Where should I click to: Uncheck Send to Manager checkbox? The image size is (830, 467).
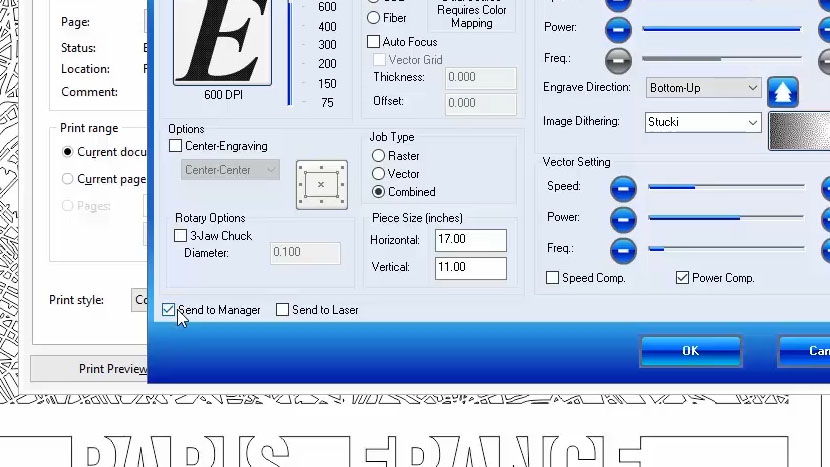click(x=169, y=310)
